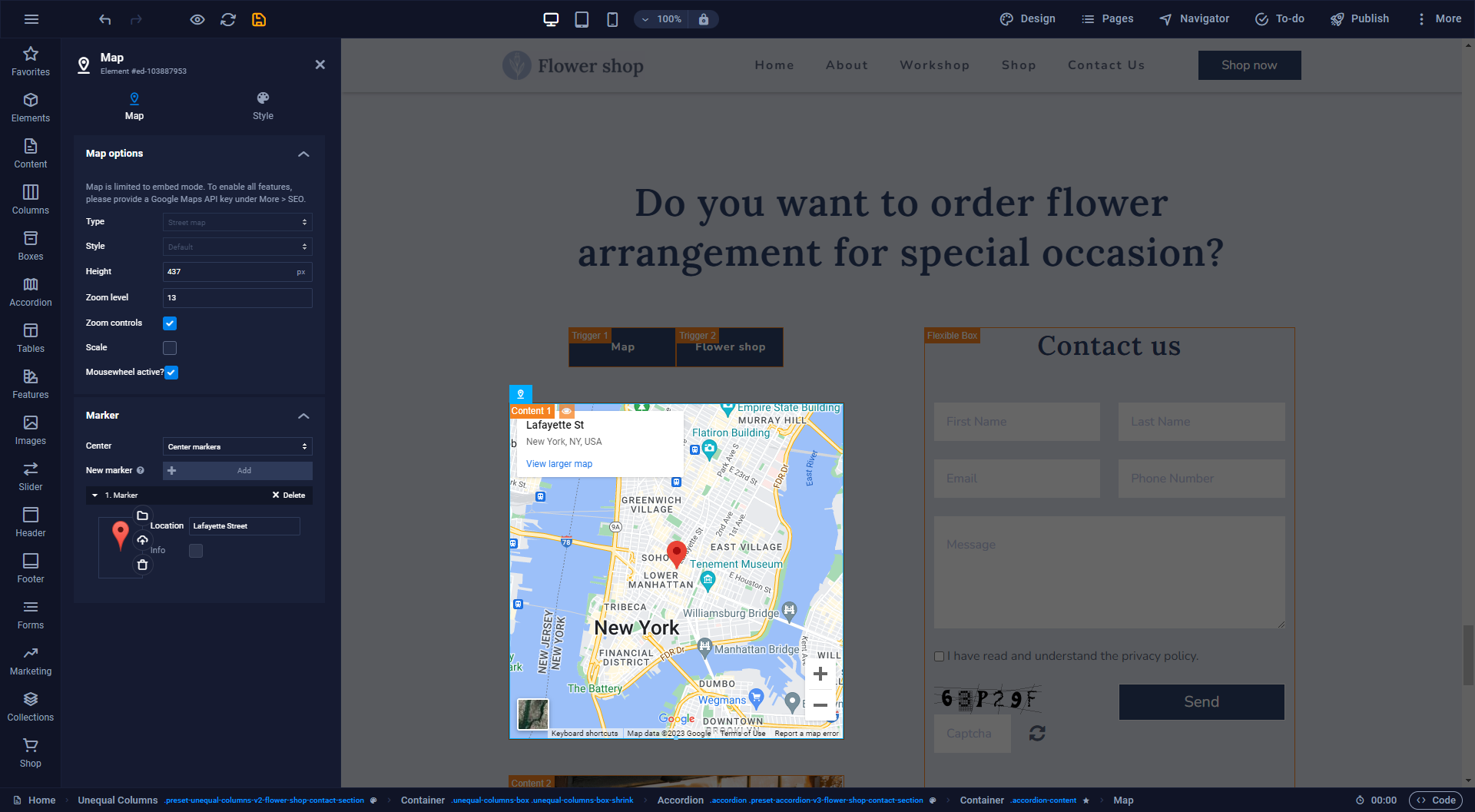Select the Map tab
Image resolution: width=1475 pixels, height=812 pixels.
134,106
